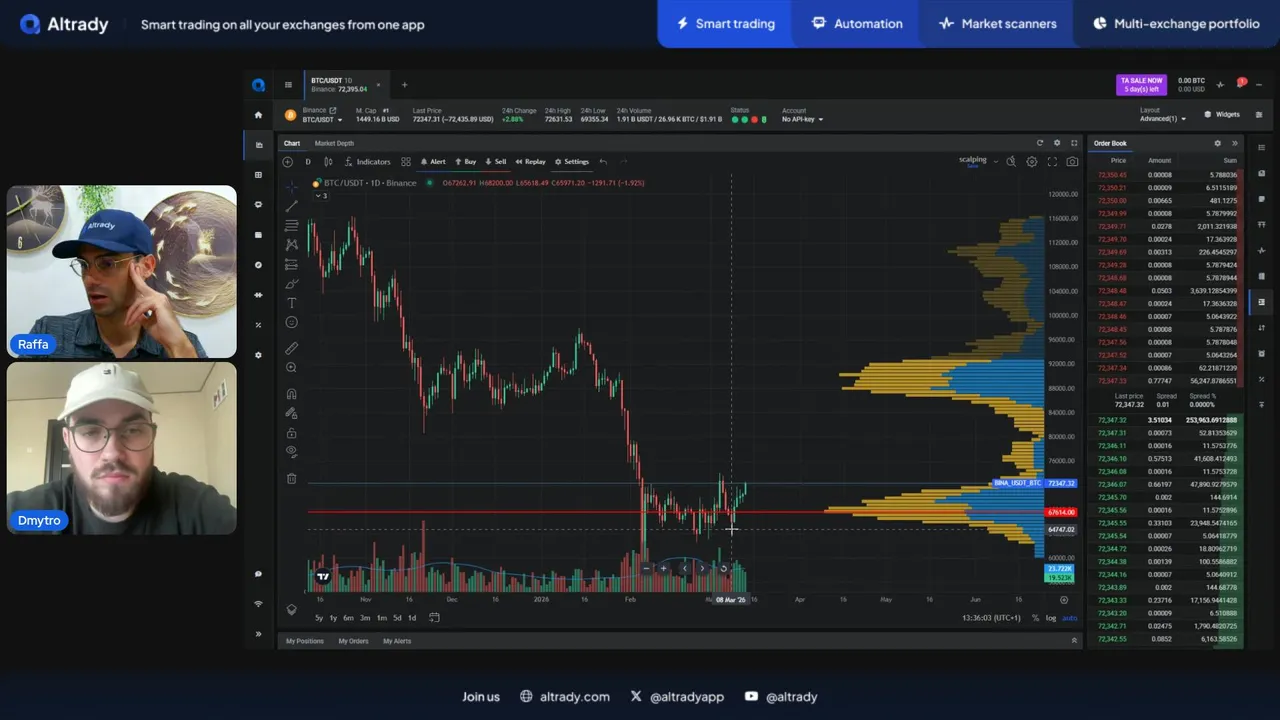This screenshot has height=720, width=1280.
Task: Click the compare or add symbol plus icon
Action: point(288,161)
